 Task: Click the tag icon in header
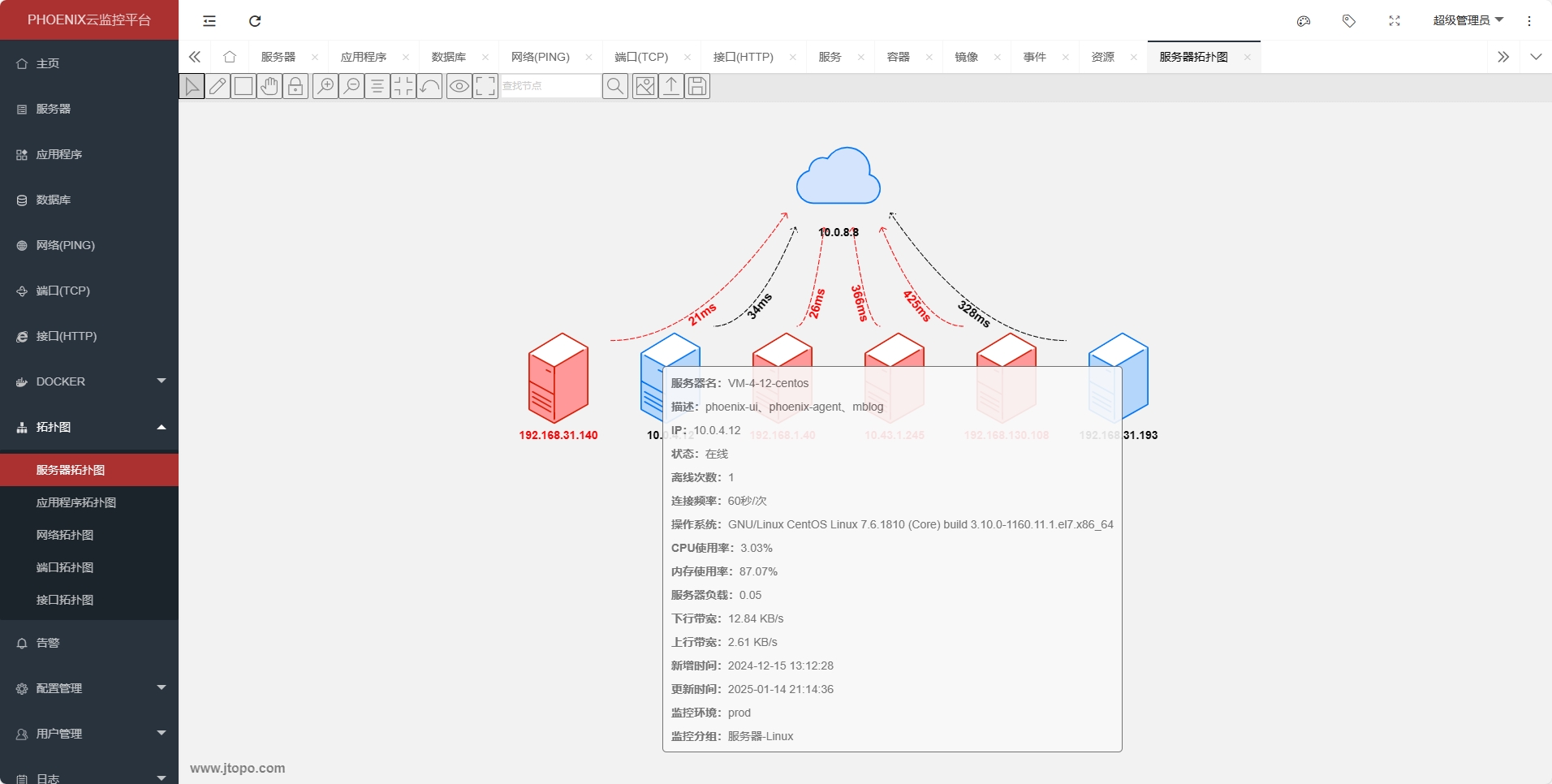1349,21
